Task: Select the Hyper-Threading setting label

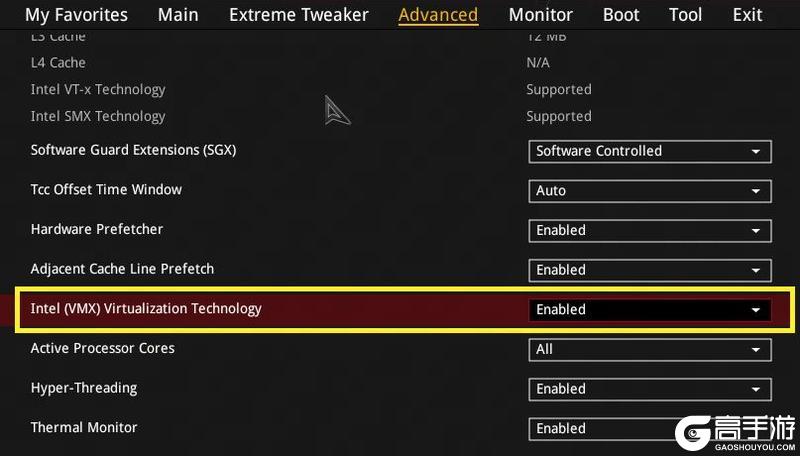Action: [84, 388]
